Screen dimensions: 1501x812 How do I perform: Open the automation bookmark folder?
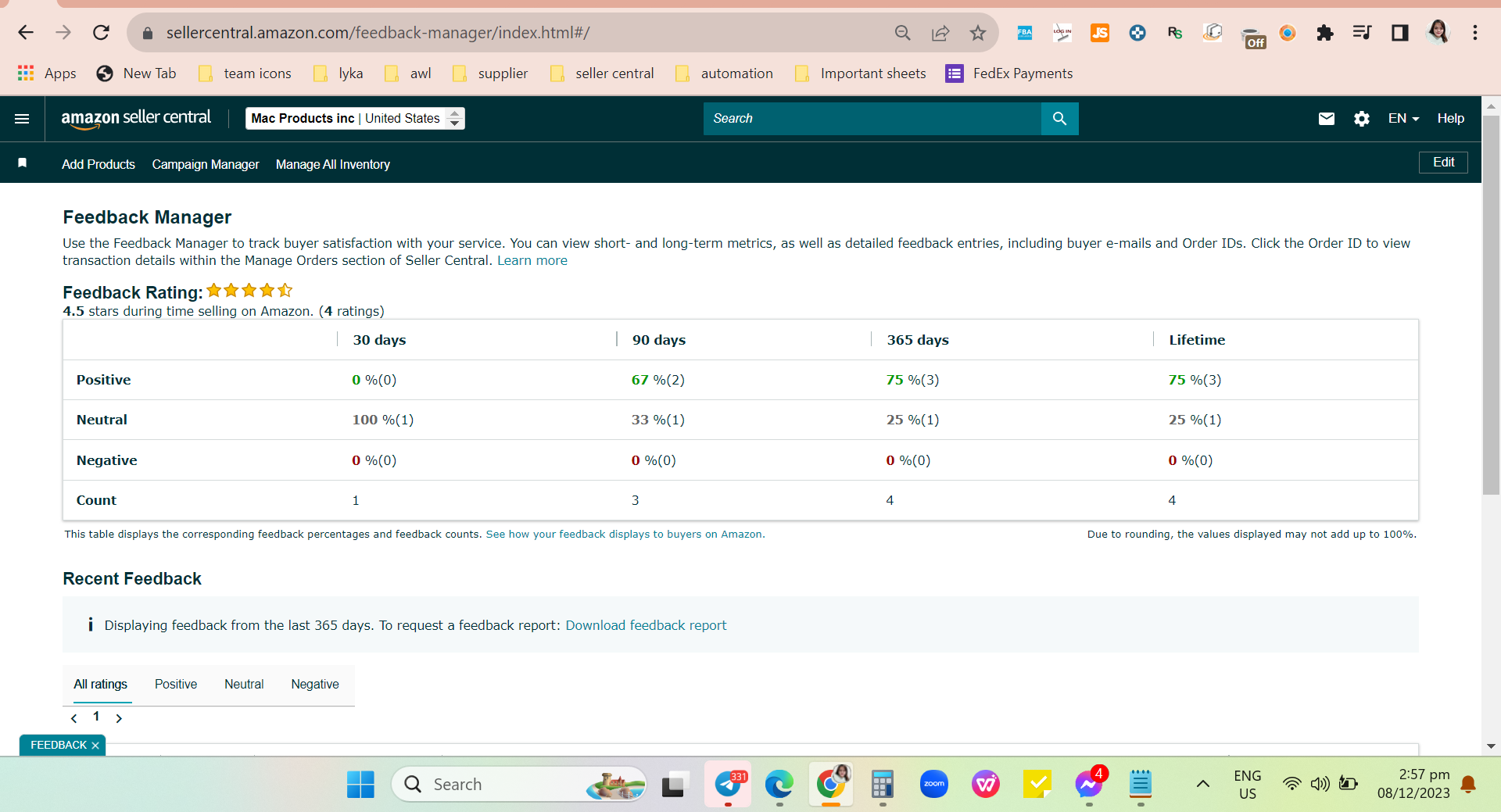pos(724,73)
